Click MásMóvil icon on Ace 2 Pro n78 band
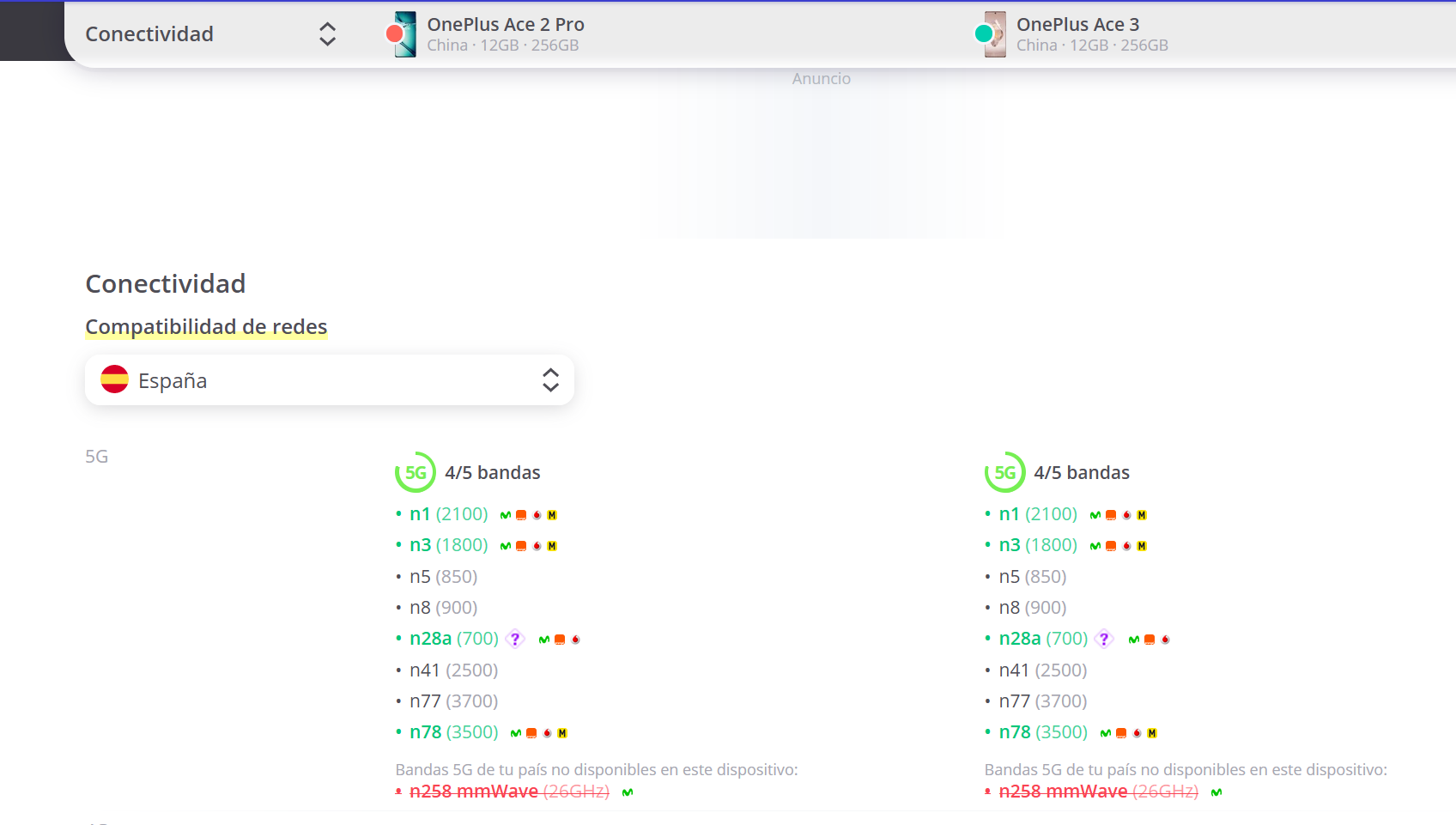Image resolution: width=1456 pixels, height=825 pixels. (562, 733)
